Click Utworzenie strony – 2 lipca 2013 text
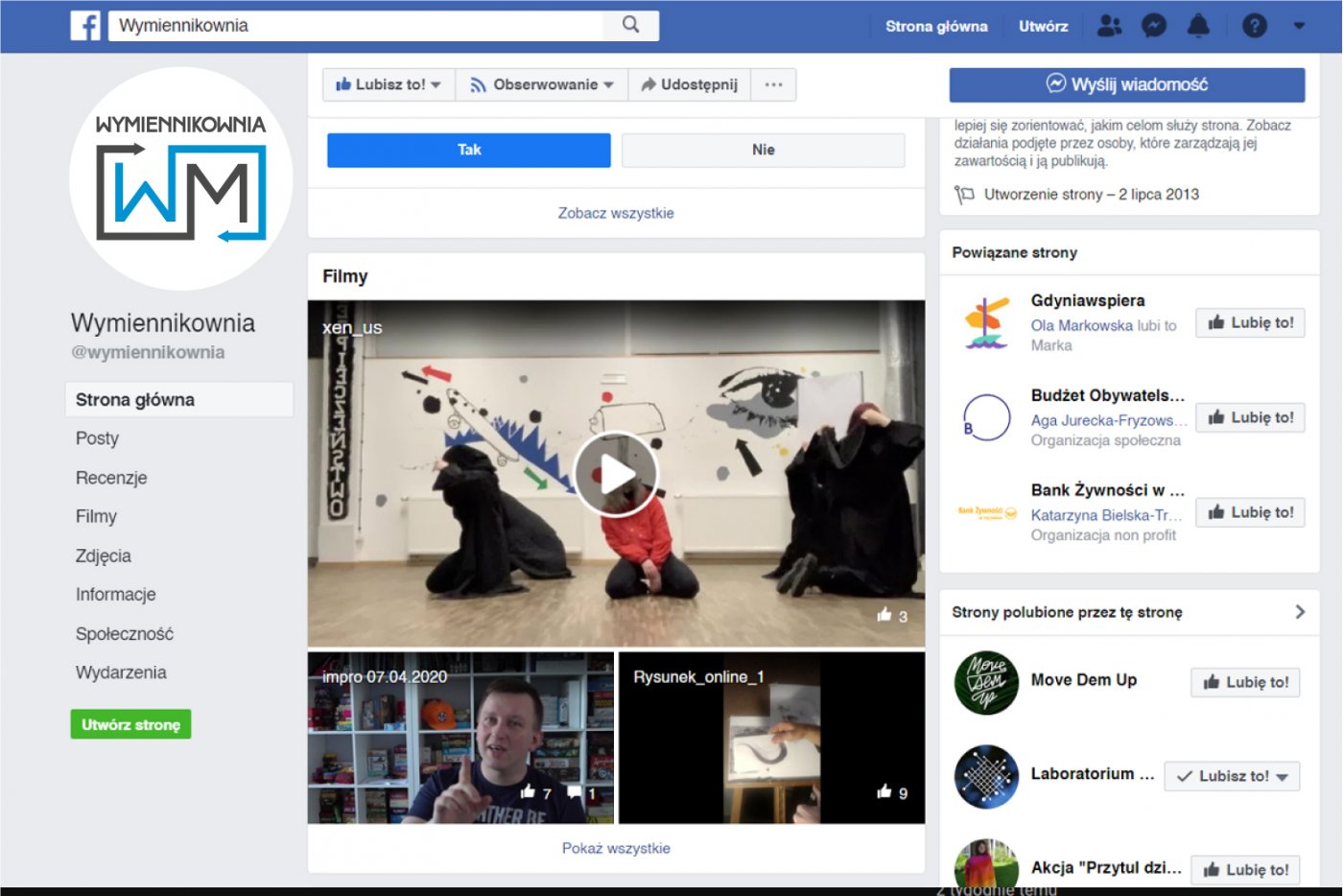The image size is (1343, 896). [x=1092, y=195]
